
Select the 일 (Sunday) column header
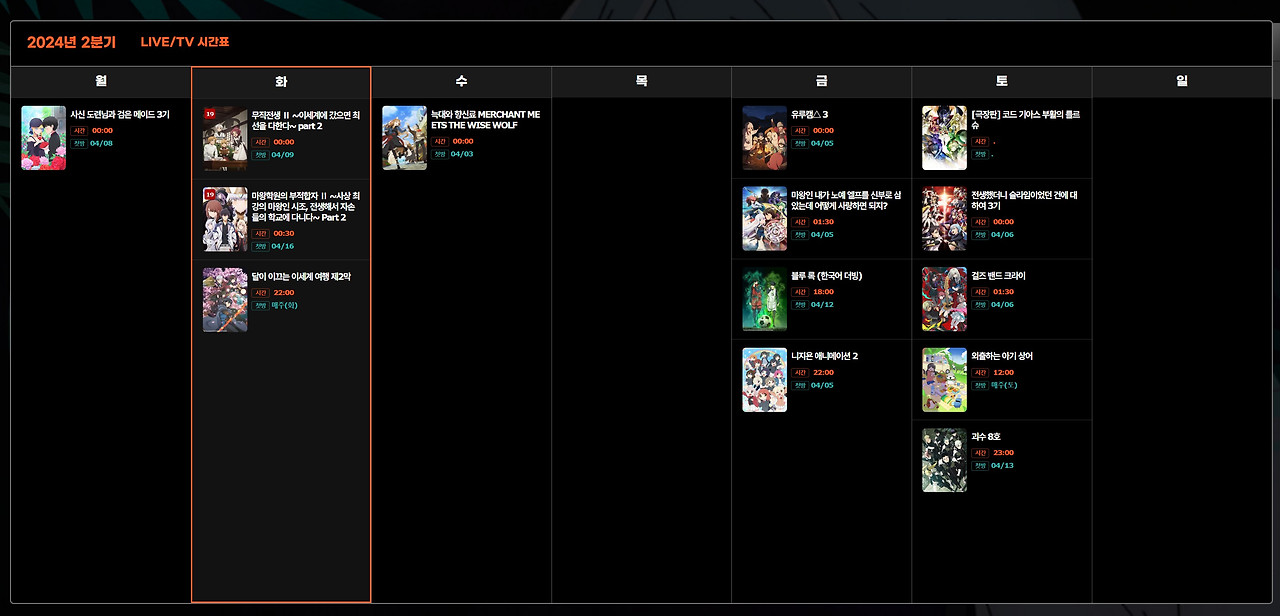pos(1182,81)
